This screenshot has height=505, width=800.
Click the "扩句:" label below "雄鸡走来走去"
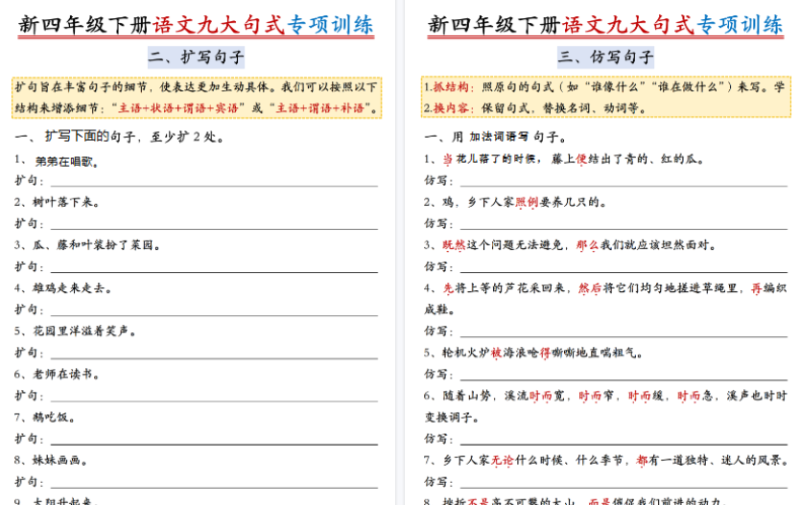(x=29, y=310)
